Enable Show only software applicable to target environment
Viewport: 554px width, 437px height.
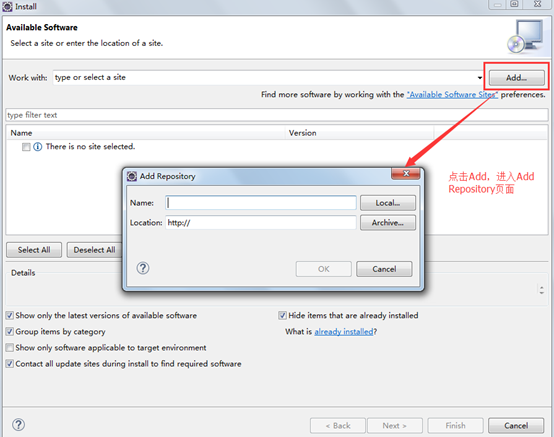[x=10, y=348]
